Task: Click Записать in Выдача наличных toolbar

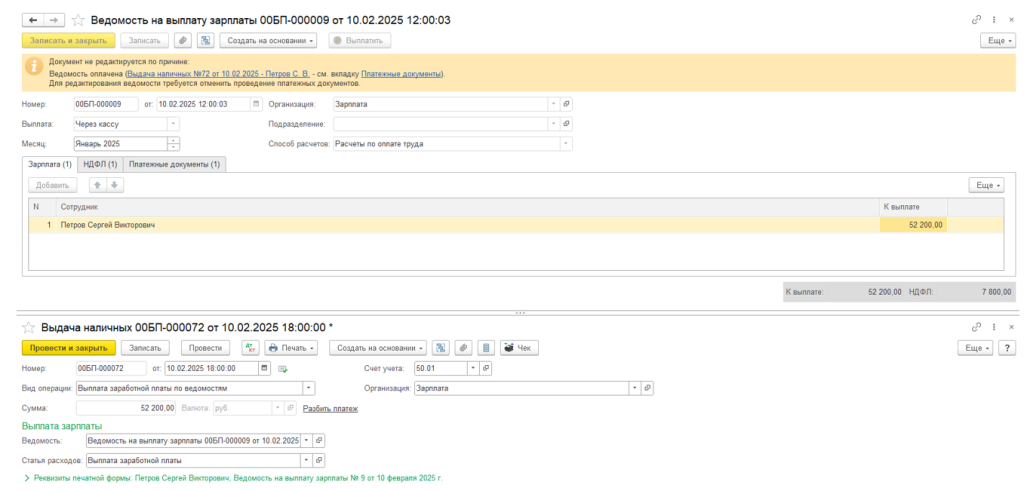Action: tap(145, 348)
